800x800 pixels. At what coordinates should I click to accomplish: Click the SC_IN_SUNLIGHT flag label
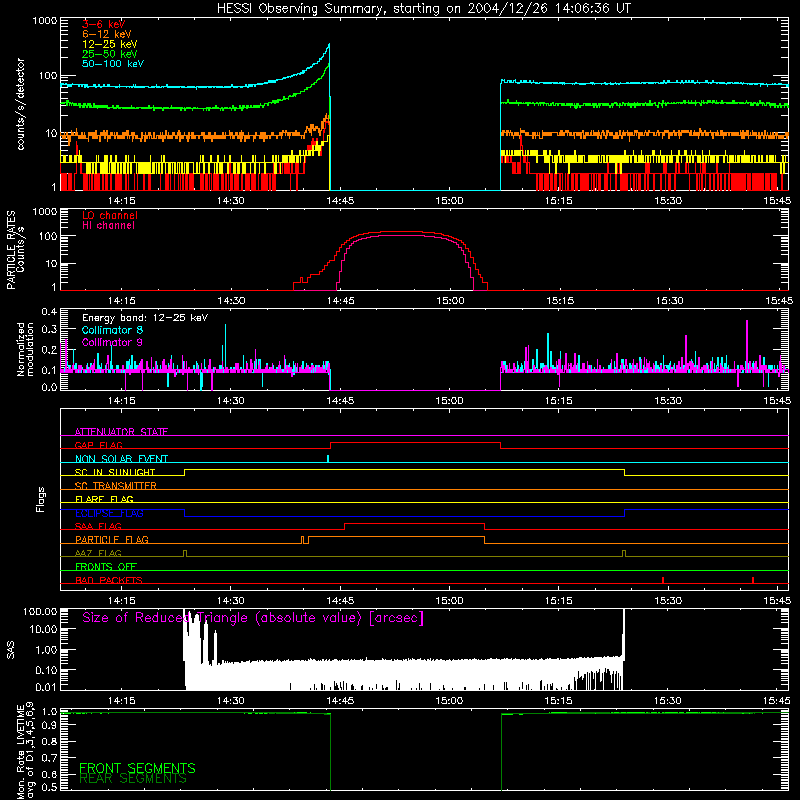(115, 472)
